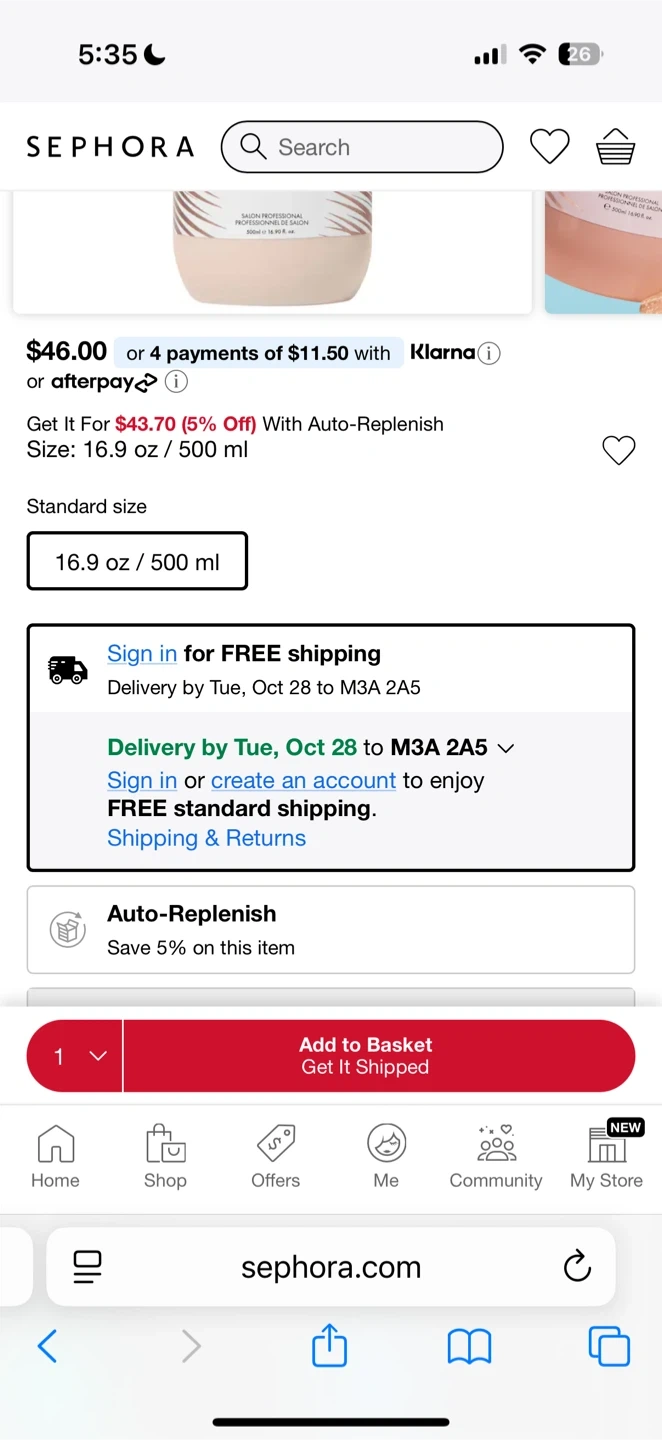Tap the Afterpay info icon
This screenshot has width=662, height=1440.
click(176, 381)
